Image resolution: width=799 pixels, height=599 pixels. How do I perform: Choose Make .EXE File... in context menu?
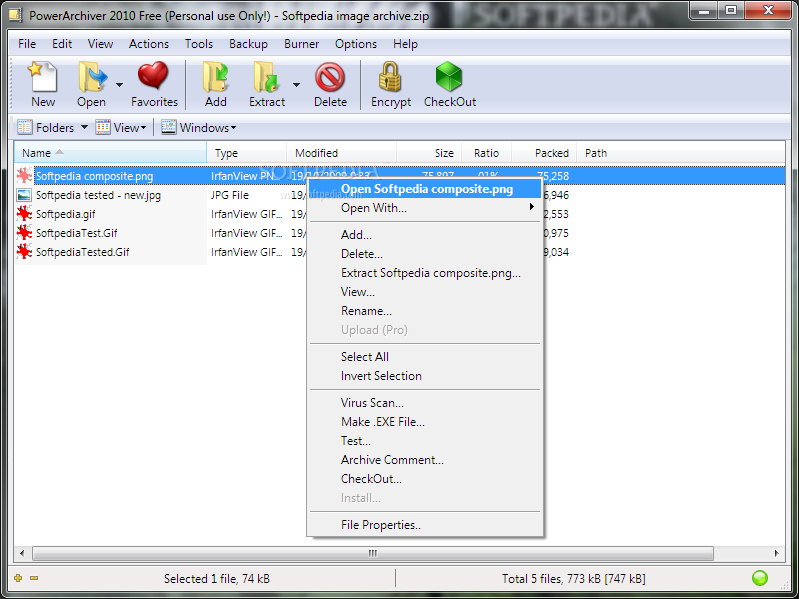tap(425, 422)
